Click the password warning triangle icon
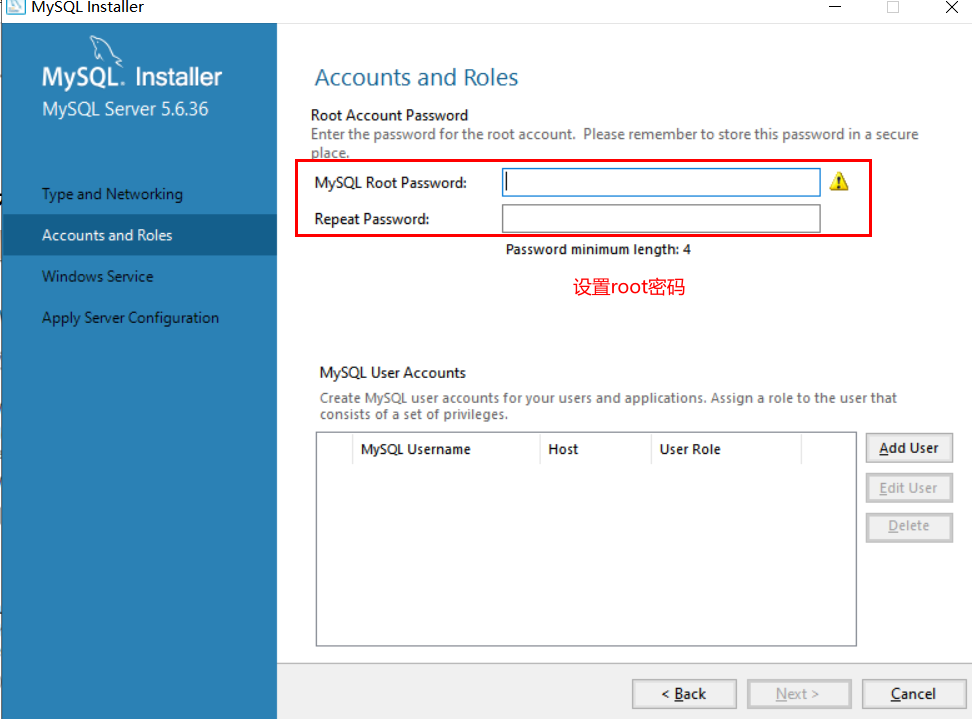 pos(839,181)
